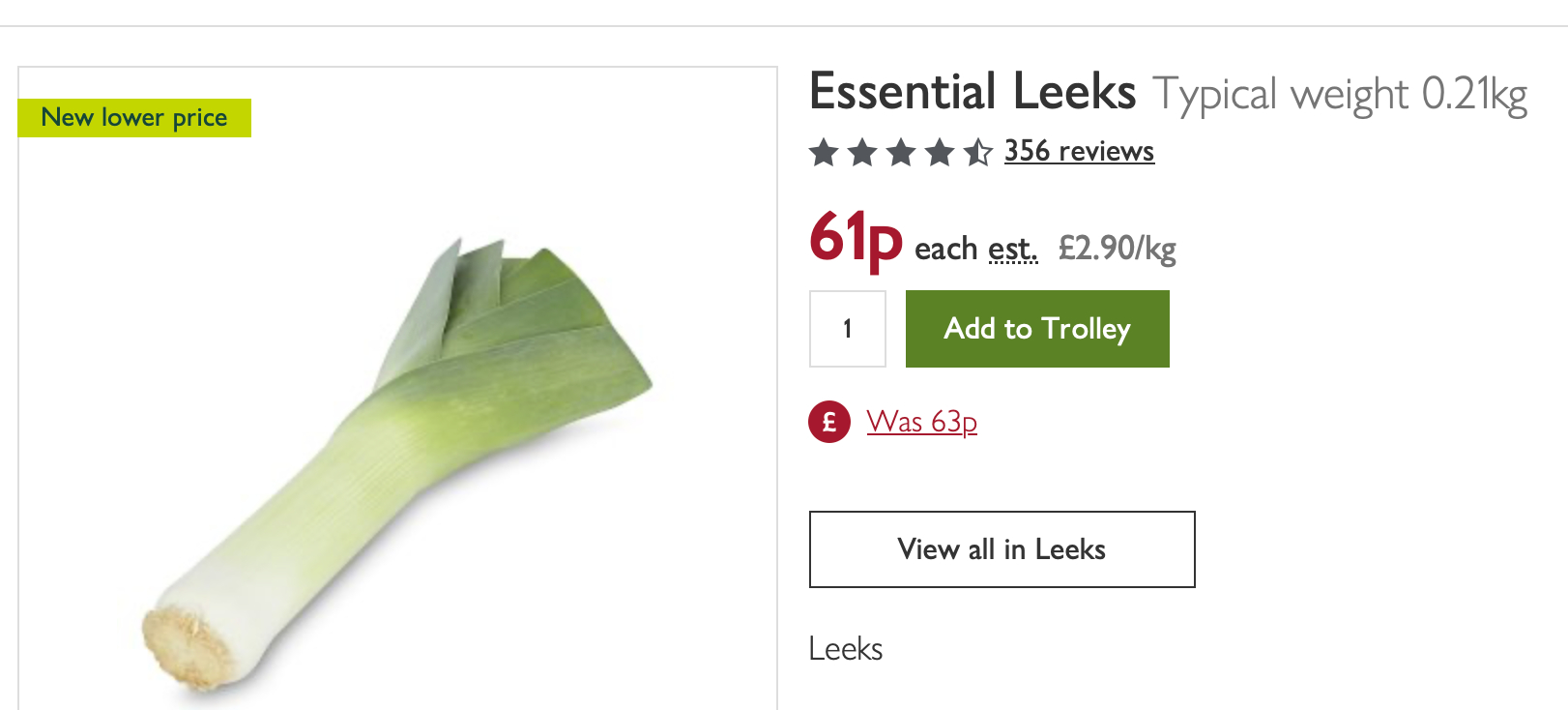The height and width of the screenshot is (710, 1568).
Task: Click the Essential Leeks product title
Action: click(973, 92)
